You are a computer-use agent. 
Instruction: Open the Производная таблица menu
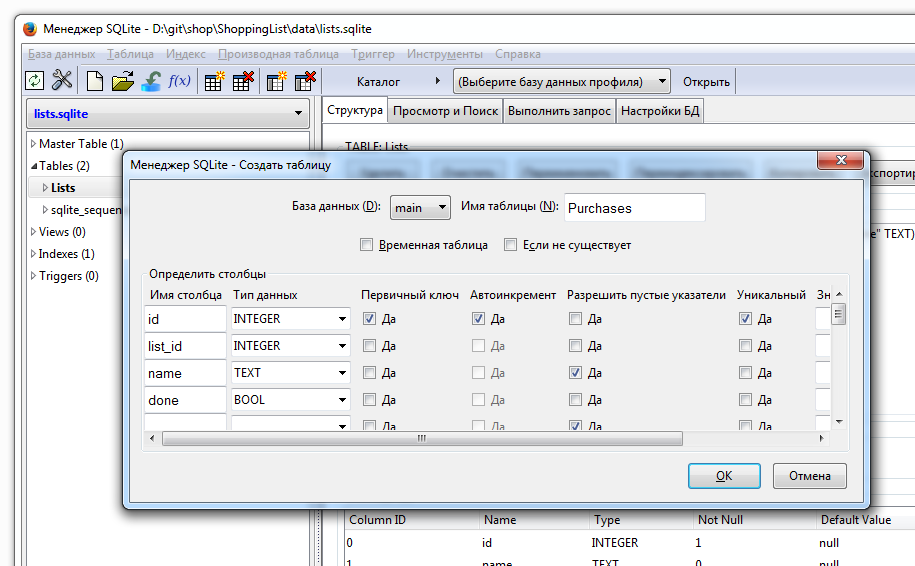278,54
